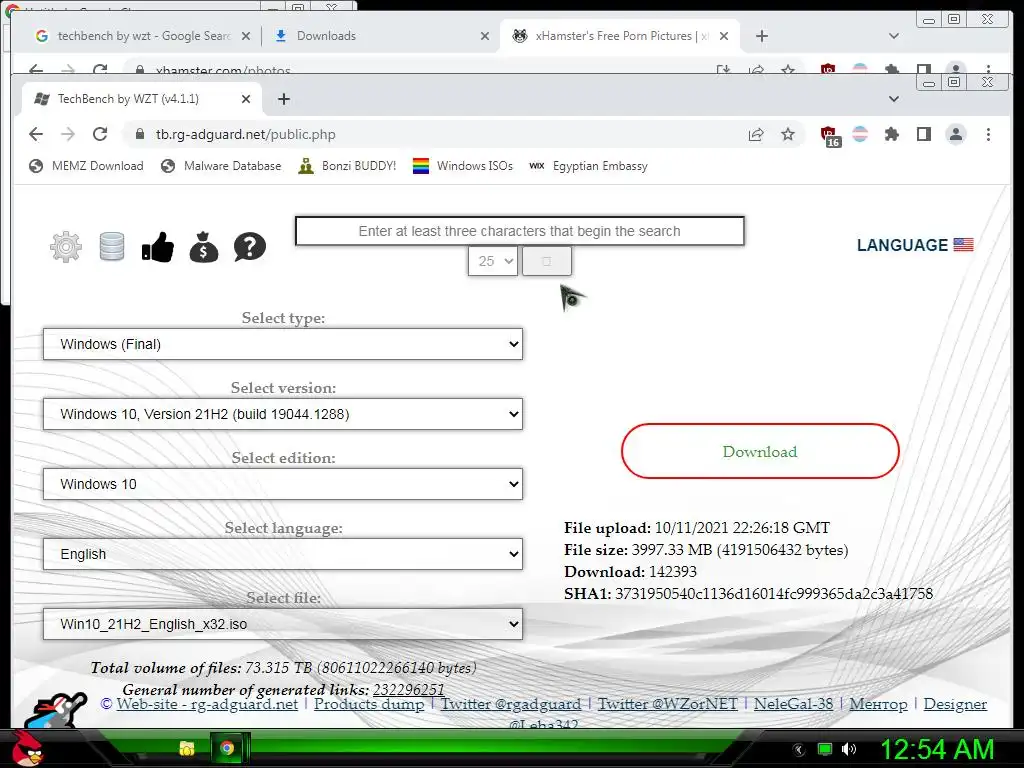Toggle the side panel icon in TechBench window
Screen dimensions: 1024x768
[923, 134]
